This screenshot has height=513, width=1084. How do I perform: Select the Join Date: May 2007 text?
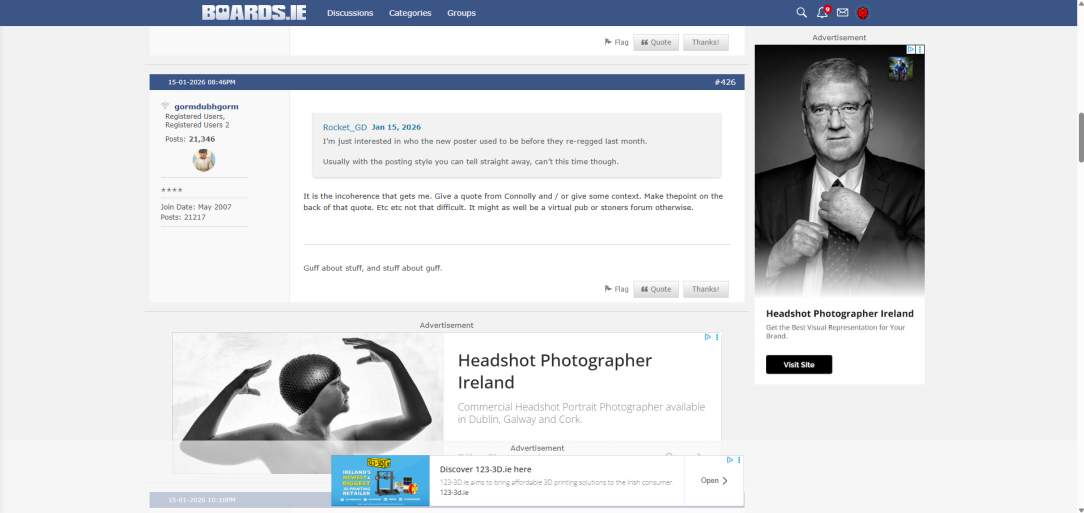click(x=196, y=207)
